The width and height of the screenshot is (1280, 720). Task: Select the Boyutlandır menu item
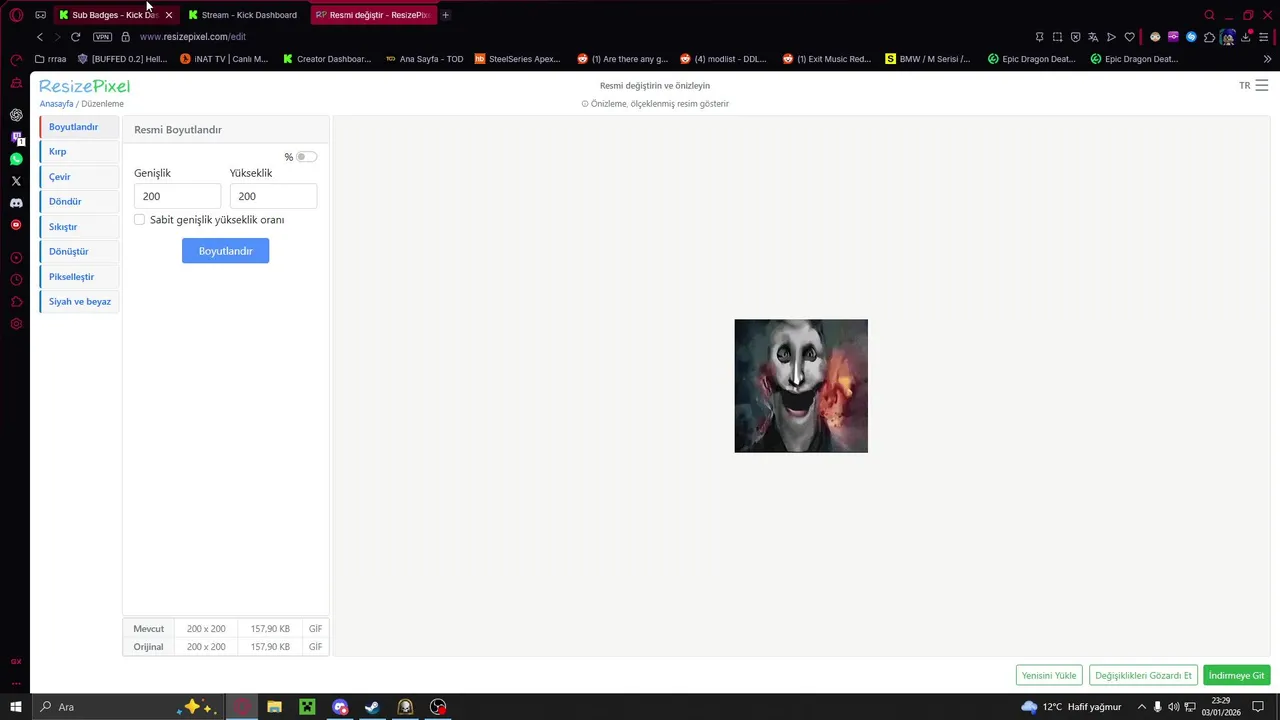coord(79,127)
